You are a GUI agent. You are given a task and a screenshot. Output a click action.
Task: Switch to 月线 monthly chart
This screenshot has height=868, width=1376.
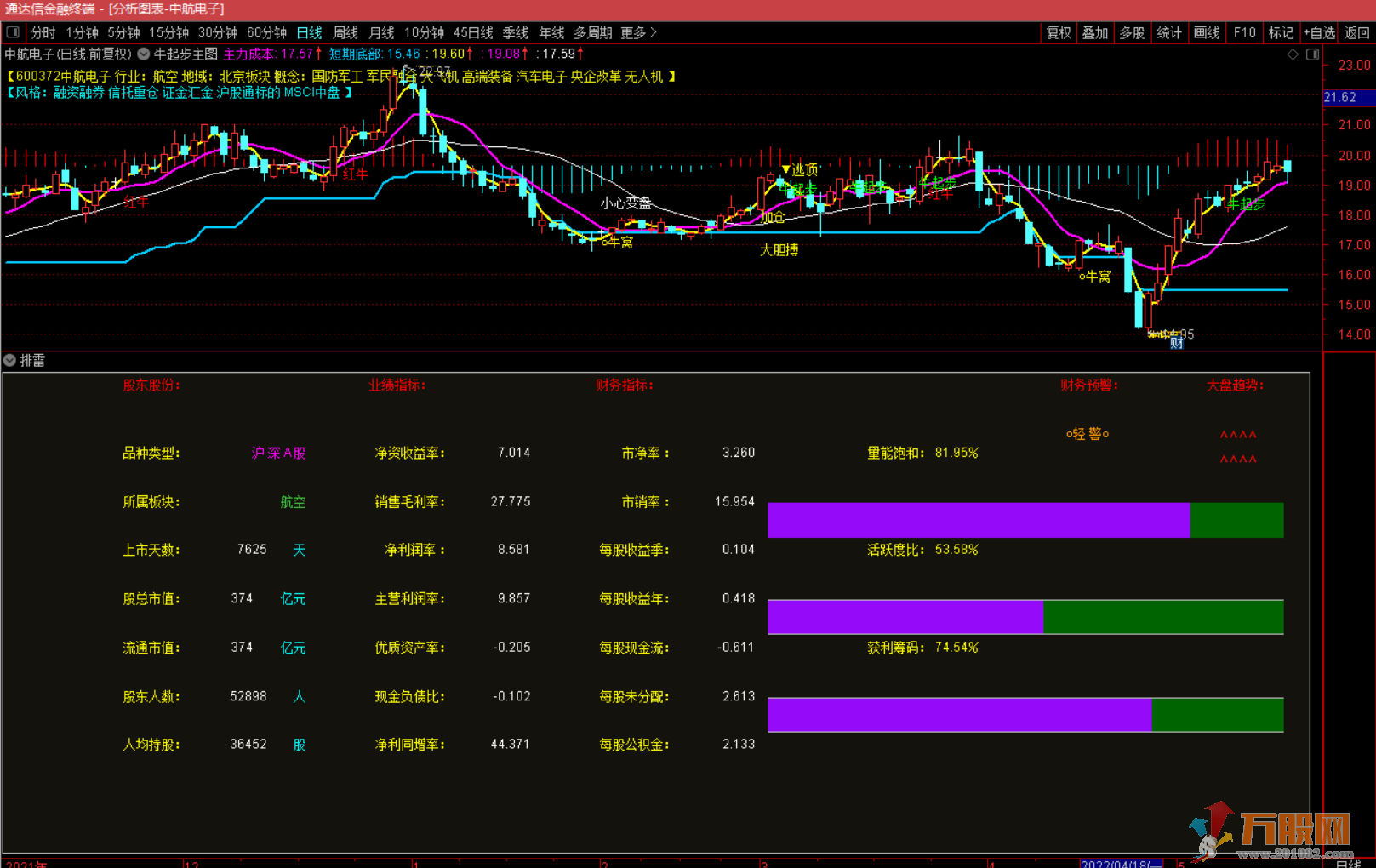pyautogui.click(x=381, y=32)
